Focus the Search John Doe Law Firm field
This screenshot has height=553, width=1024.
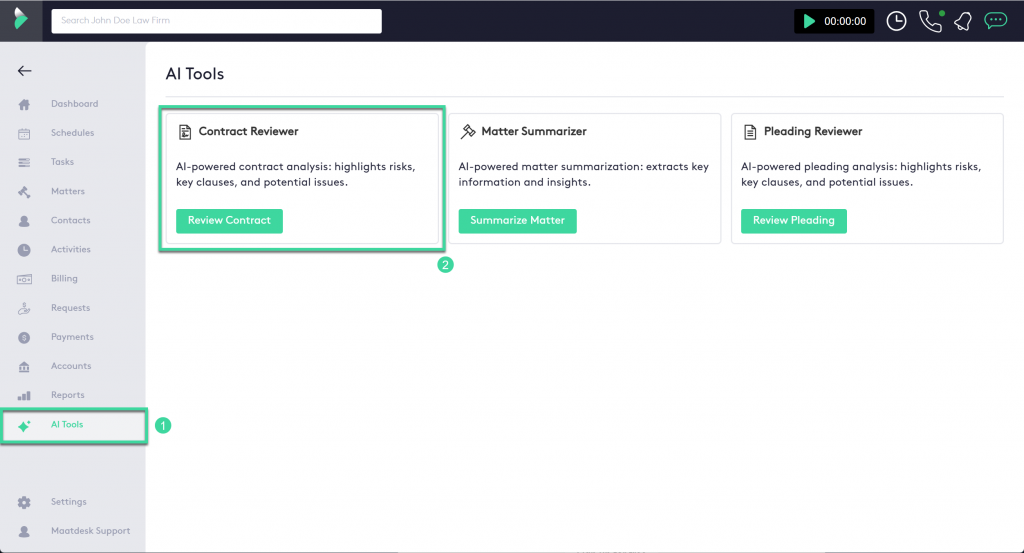216,21
